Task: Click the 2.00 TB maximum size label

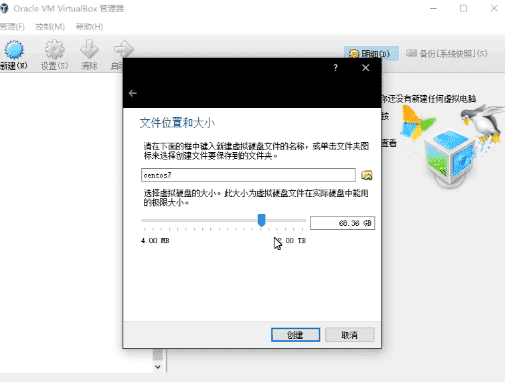Action: click(x=292, y=241)
